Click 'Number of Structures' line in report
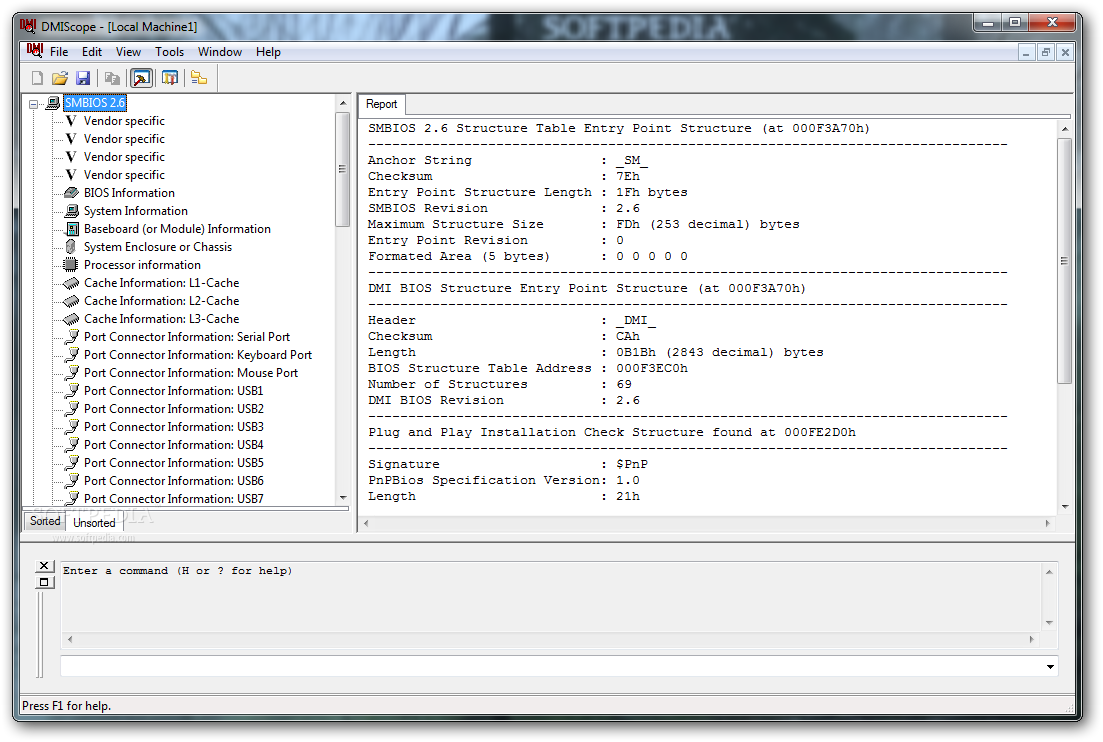This screenshot has width=1103, height=742. [499, 384]
